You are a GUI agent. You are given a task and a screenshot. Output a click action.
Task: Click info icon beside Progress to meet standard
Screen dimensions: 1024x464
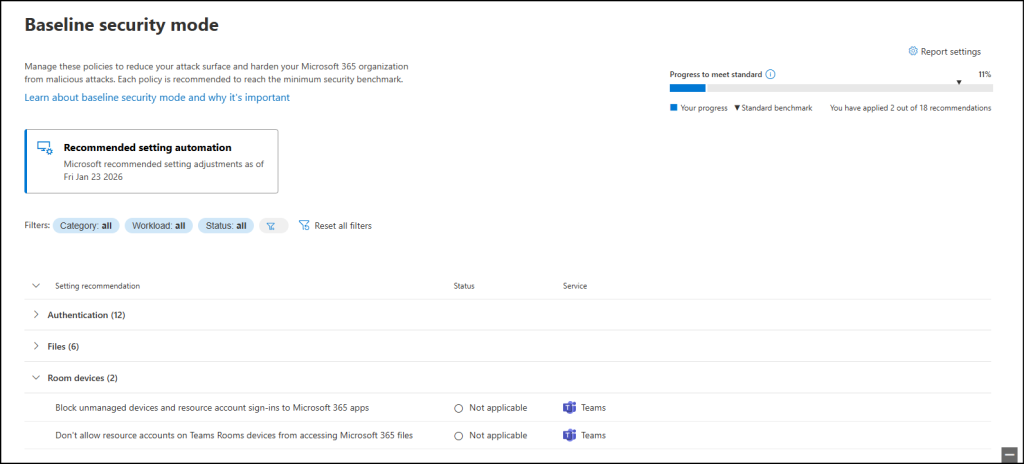coord(771,74)
